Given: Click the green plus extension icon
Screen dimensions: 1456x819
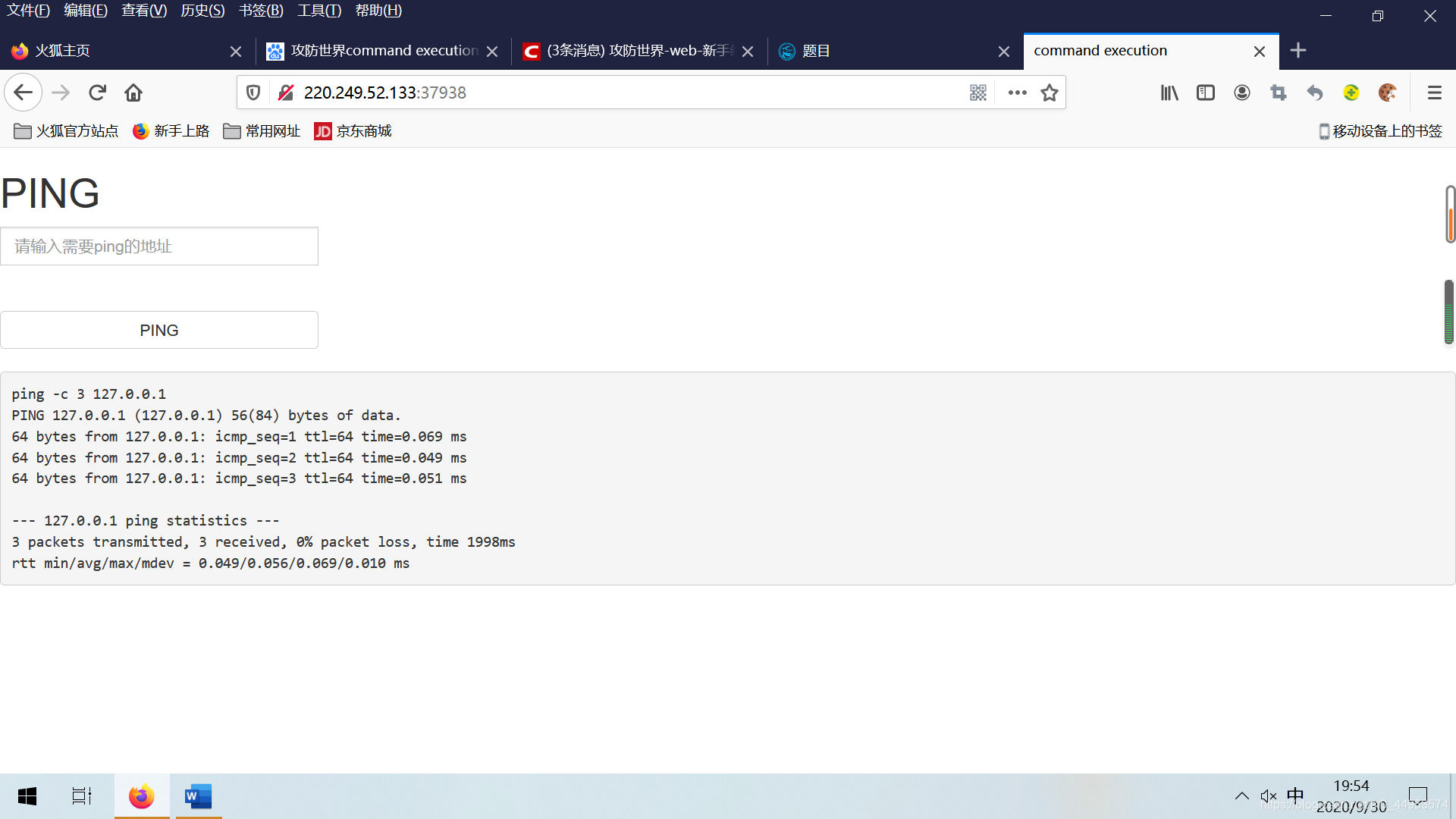Looking at the screenshot, I should 1351,92.
